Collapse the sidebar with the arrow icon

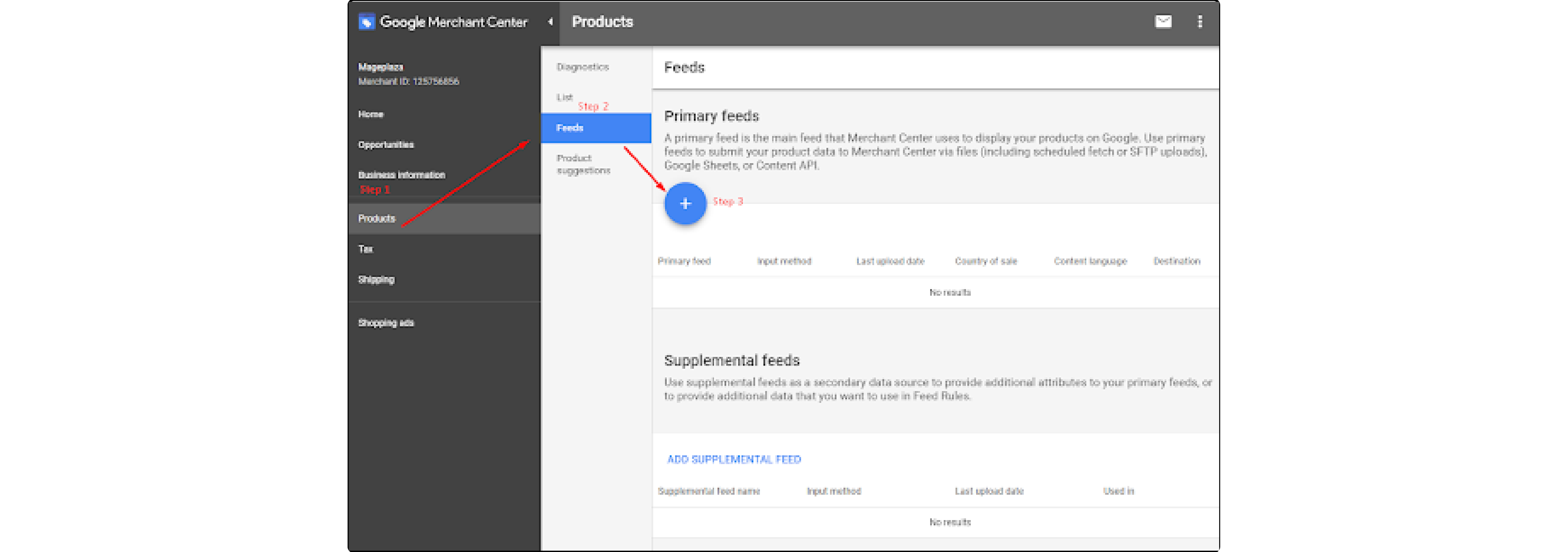pyautogui.click(x=550, y=22)
